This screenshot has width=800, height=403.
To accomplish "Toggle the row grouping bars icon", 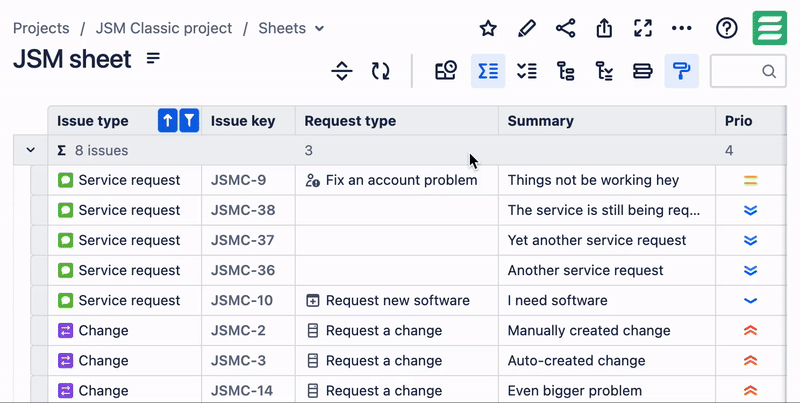I will 643,71.
